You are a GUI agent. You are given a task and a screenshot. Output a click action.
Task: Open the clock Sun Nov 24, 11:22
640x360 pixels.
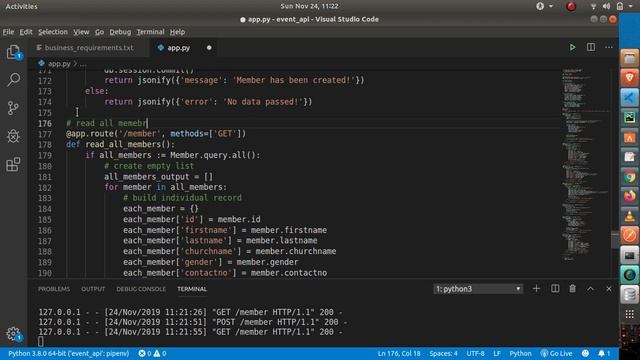[309, 6]
